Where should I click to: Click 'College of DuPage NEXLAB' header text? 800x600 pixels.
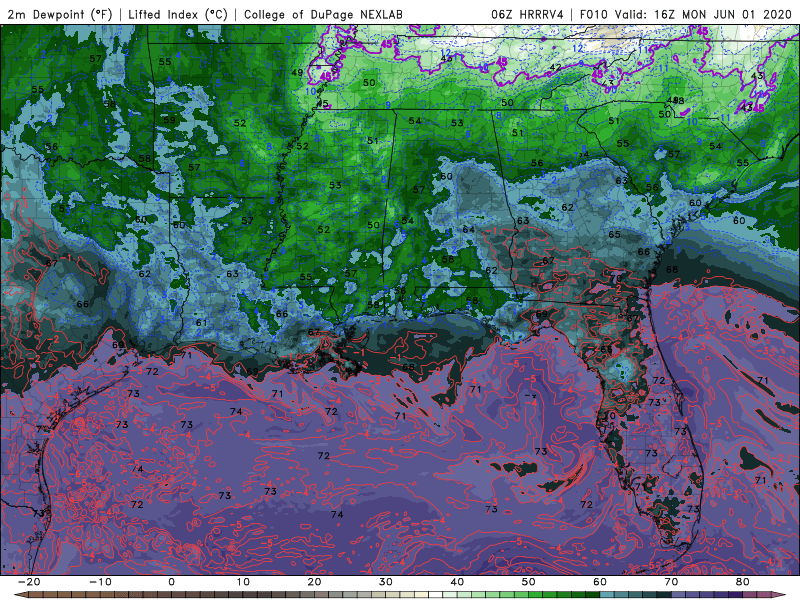coord(323,15)
